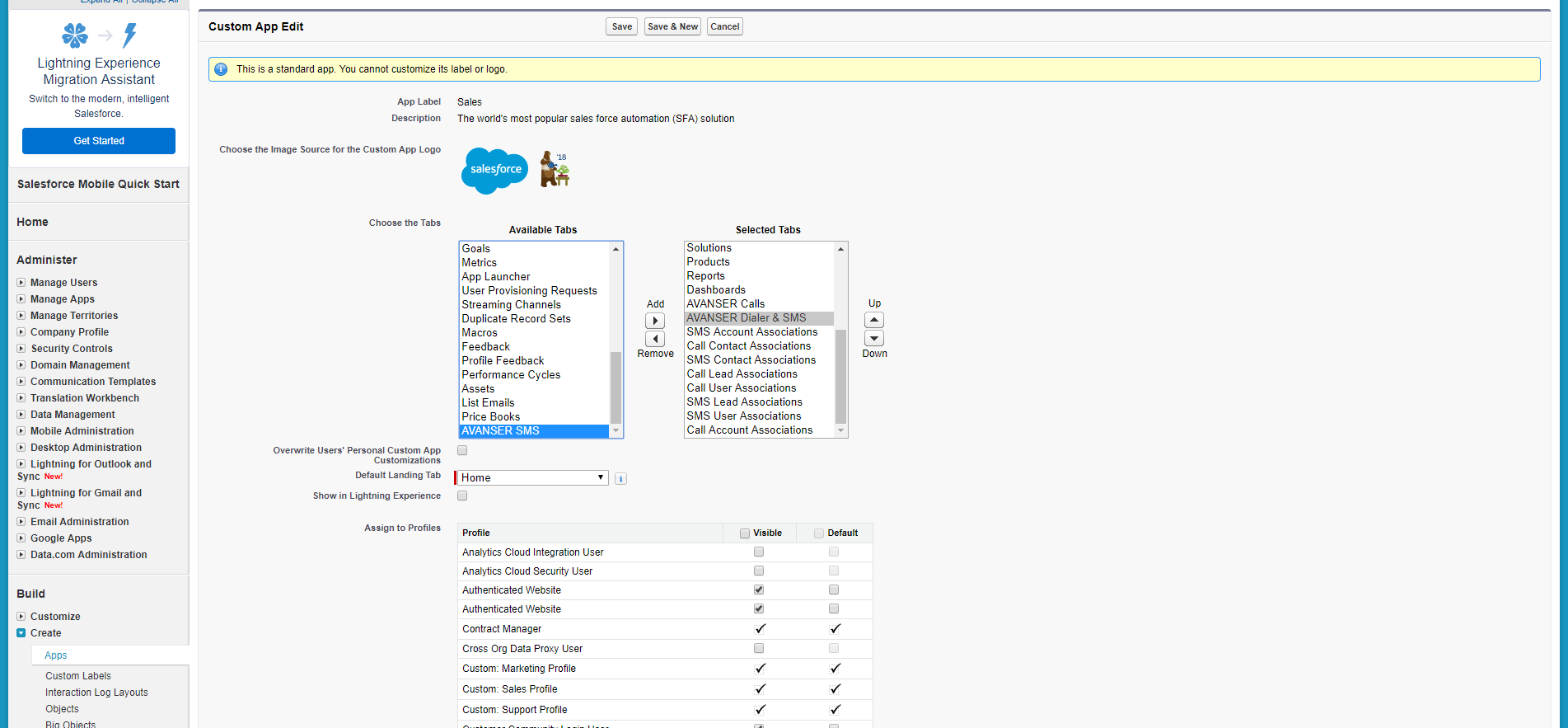Click the Salesforce cloud logo image

click(x=494, y=170)
